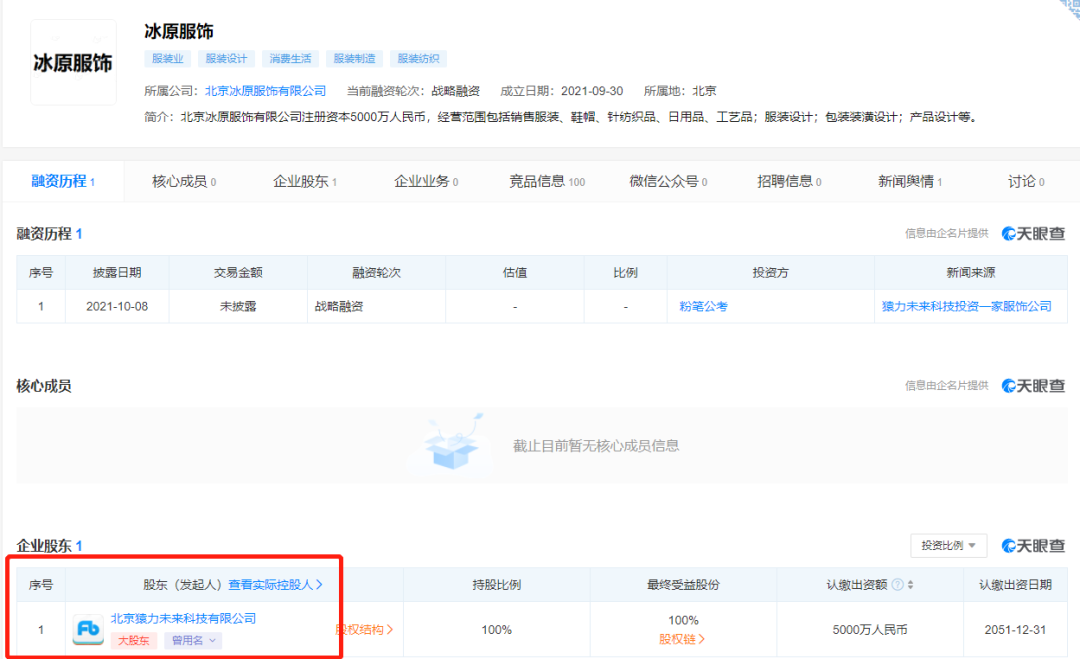Switch to the 讨论 tab

point(1026,182)
